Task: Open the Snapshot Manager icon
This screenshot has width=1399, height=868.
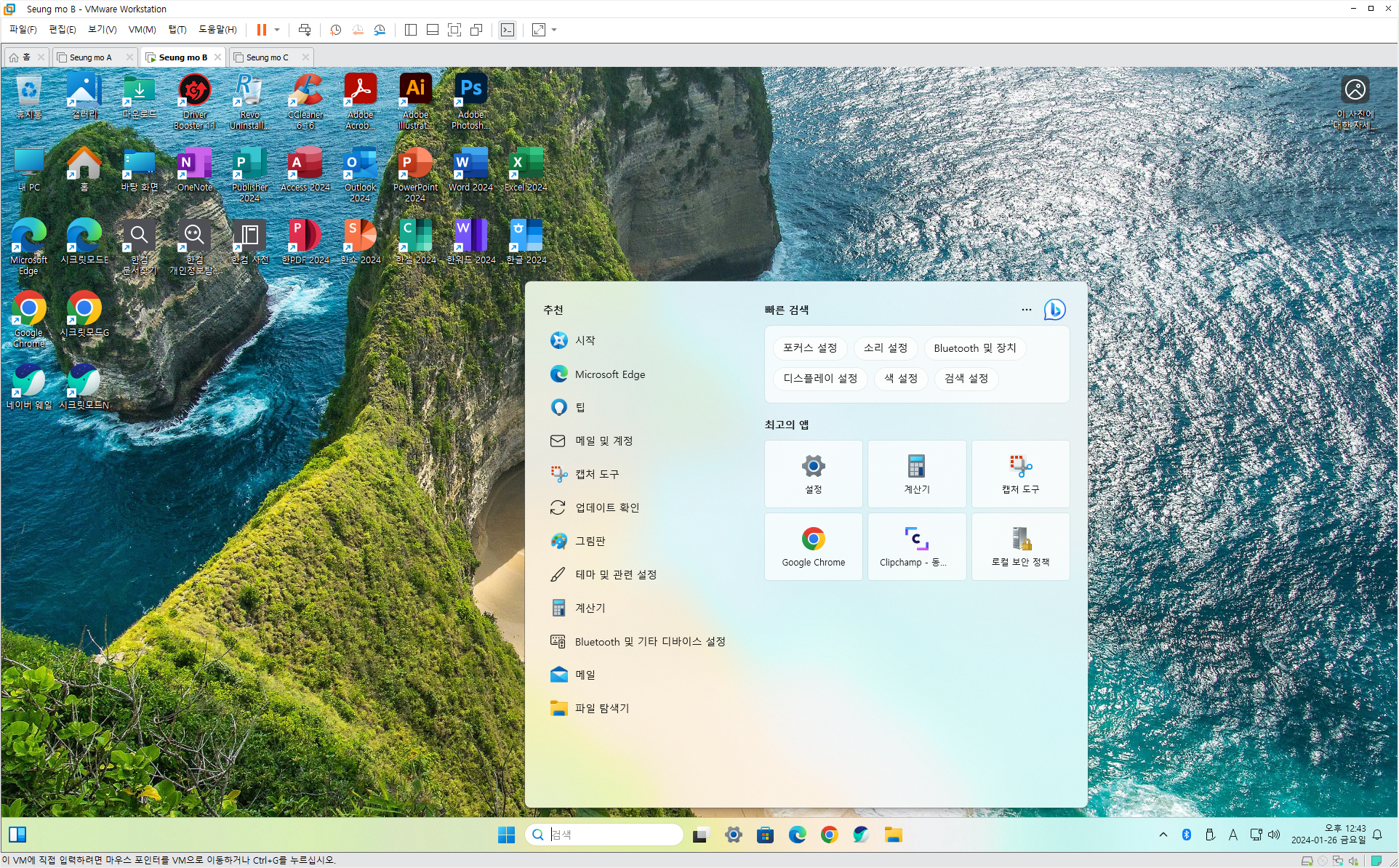Action: click(x=380, y=30)
